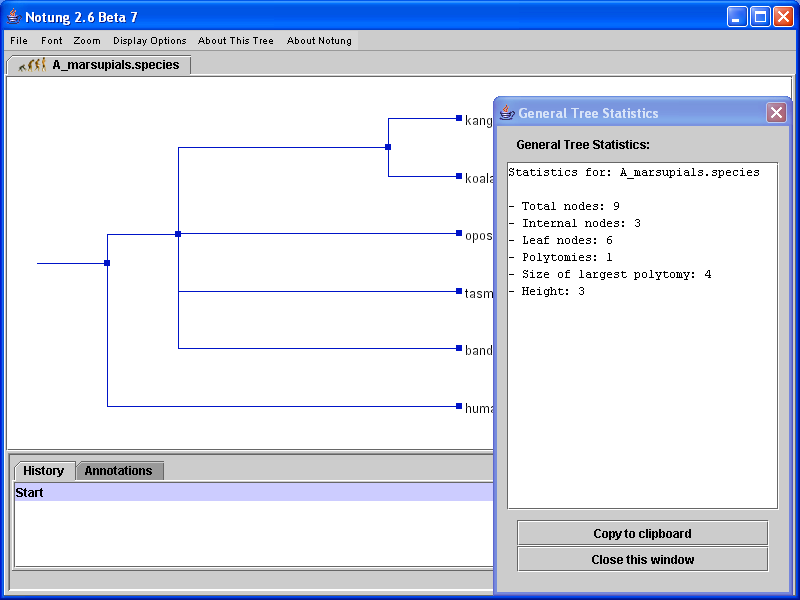800x600 pixels.
Task: Open the Display Options menu
Action: 150,41
